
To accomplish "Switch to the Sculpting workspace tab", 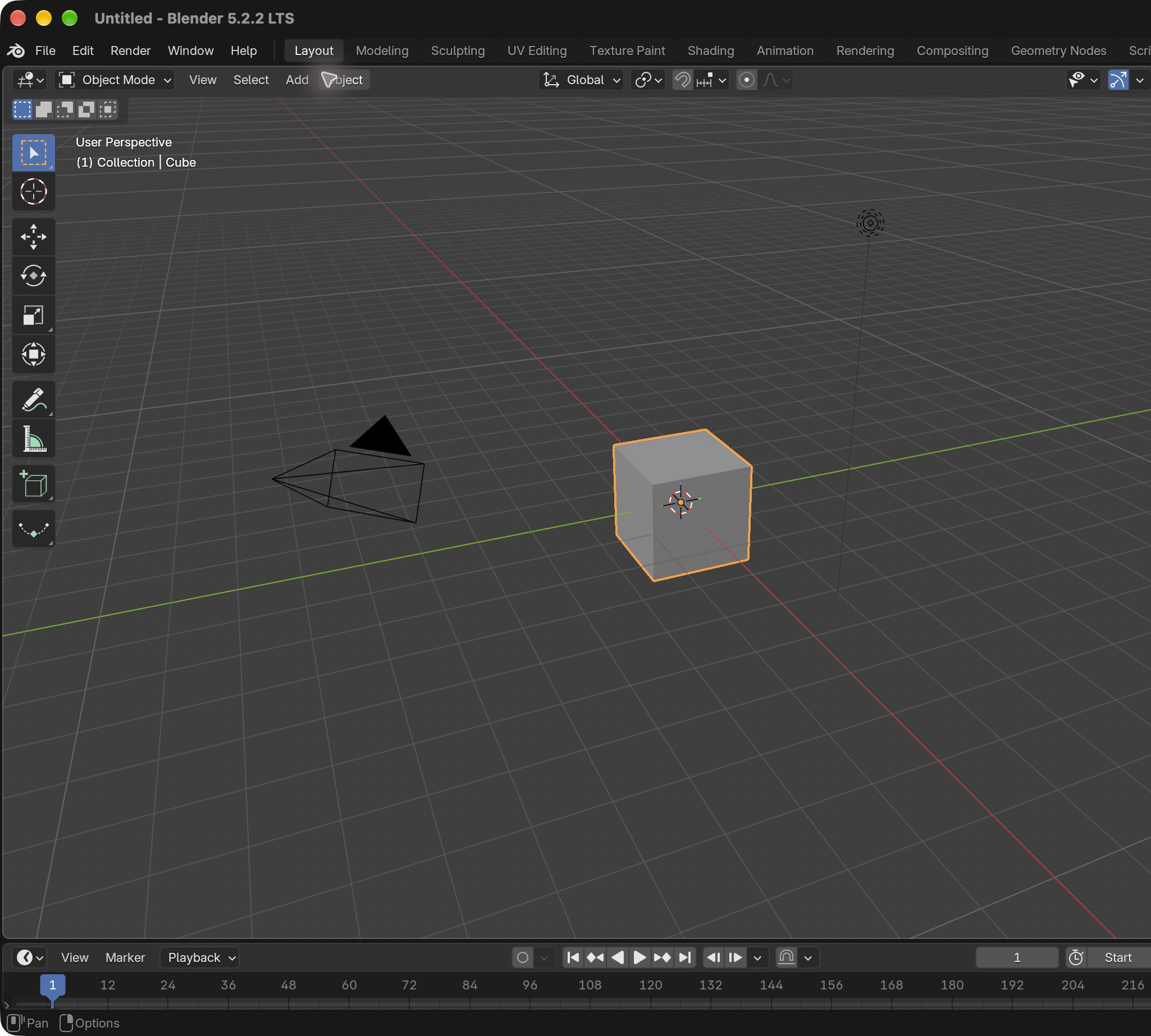I will (458, 51).
